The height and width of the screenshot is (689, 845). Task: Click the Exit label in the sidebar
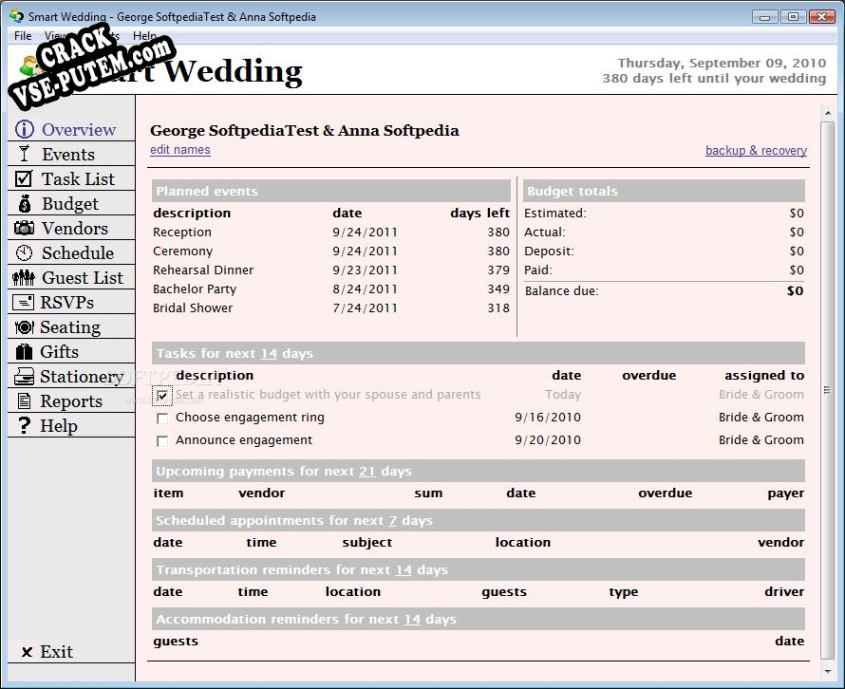[57, 652]
